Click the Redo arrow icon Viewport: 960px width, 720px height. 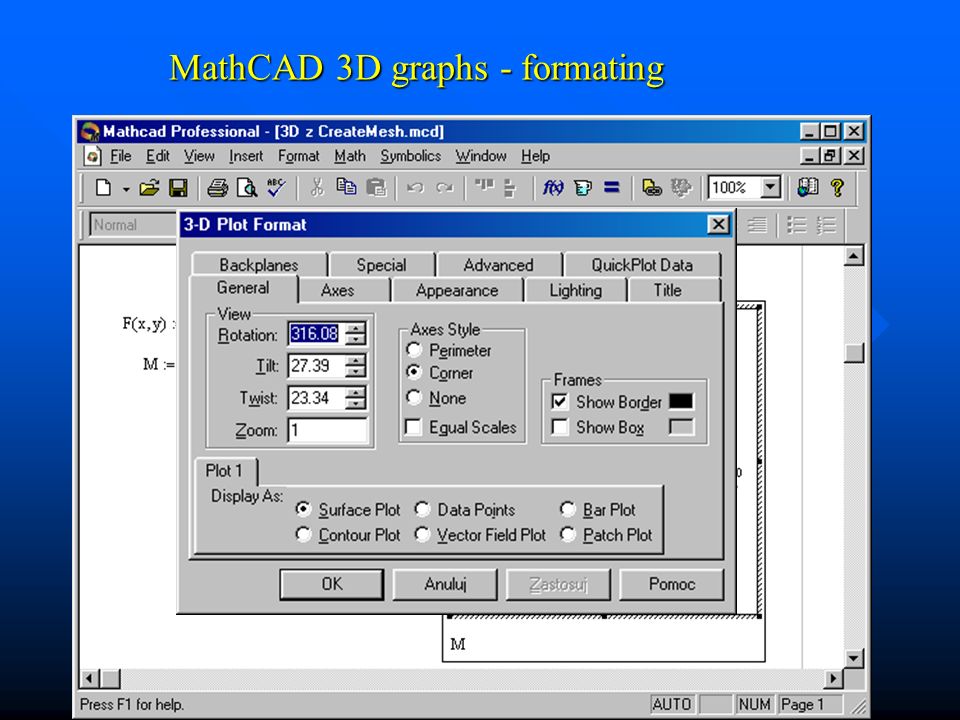tap(444, 187)
